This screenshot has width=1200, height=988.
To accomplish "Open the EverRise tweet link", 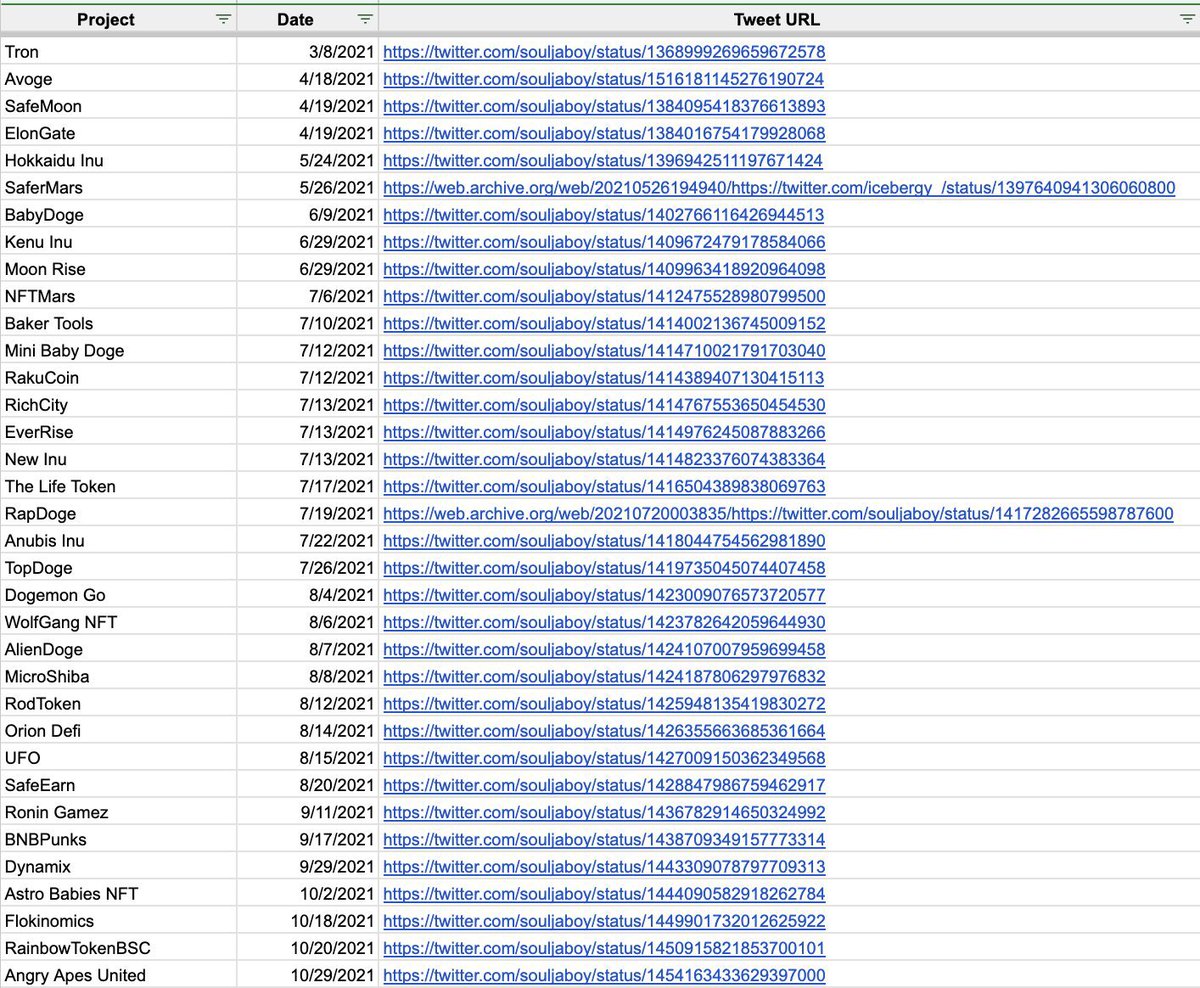I will point(604,432).
